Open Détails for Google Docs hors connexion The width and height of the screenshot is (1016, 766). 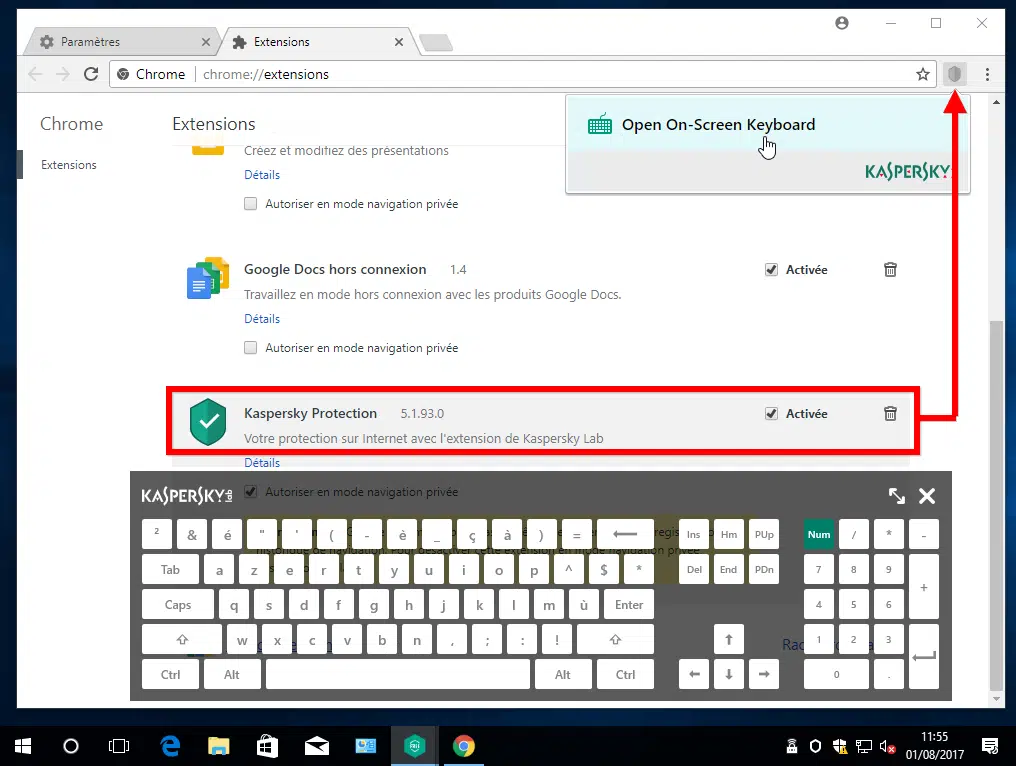click(262, 319)
